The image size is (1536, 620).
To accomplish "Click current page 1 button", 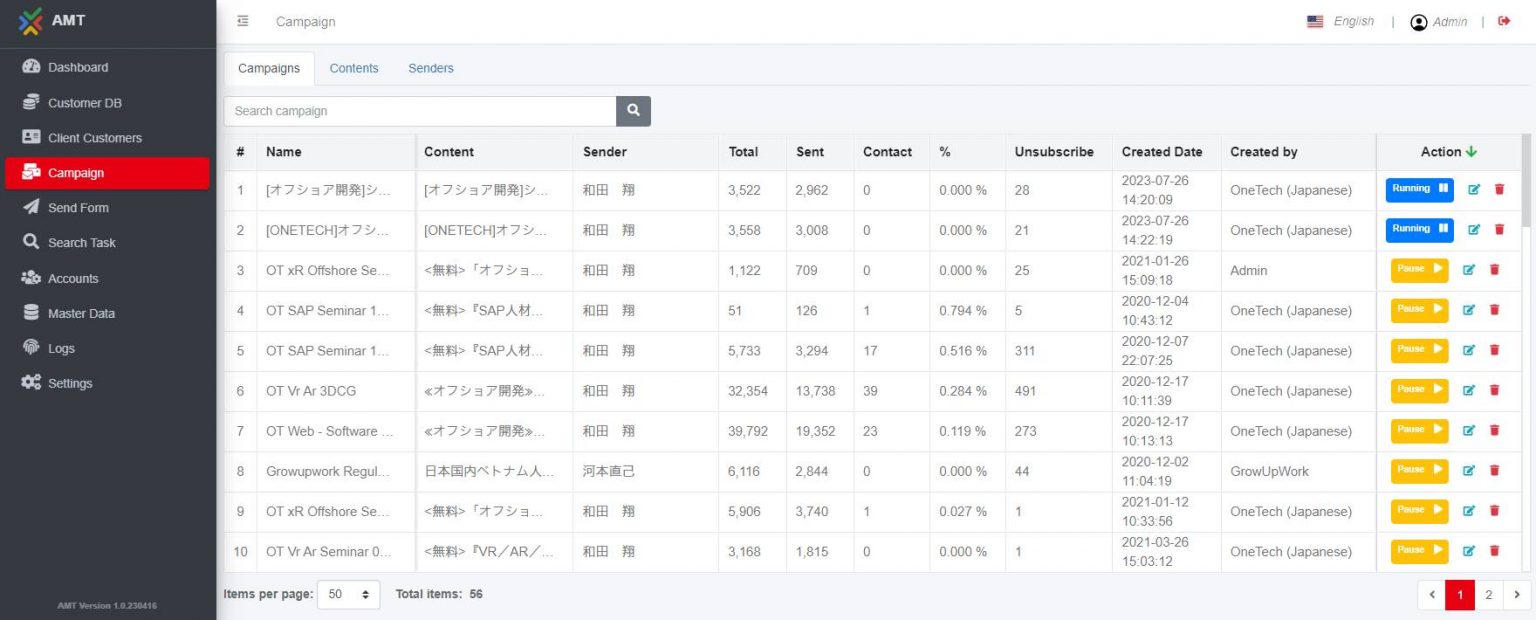I will [x=1460, y=595].
